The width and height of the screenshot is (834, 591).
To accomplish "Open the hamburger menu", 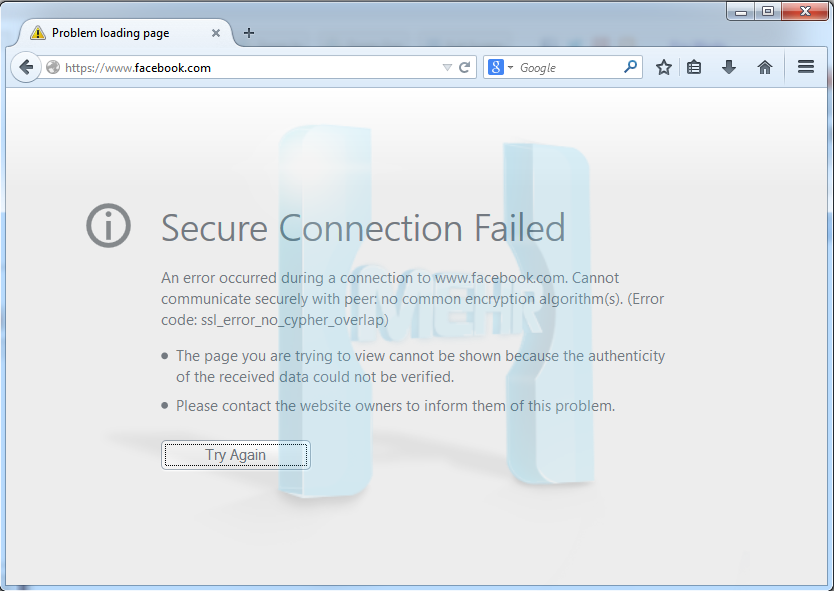I will click(x=806, y=67).
